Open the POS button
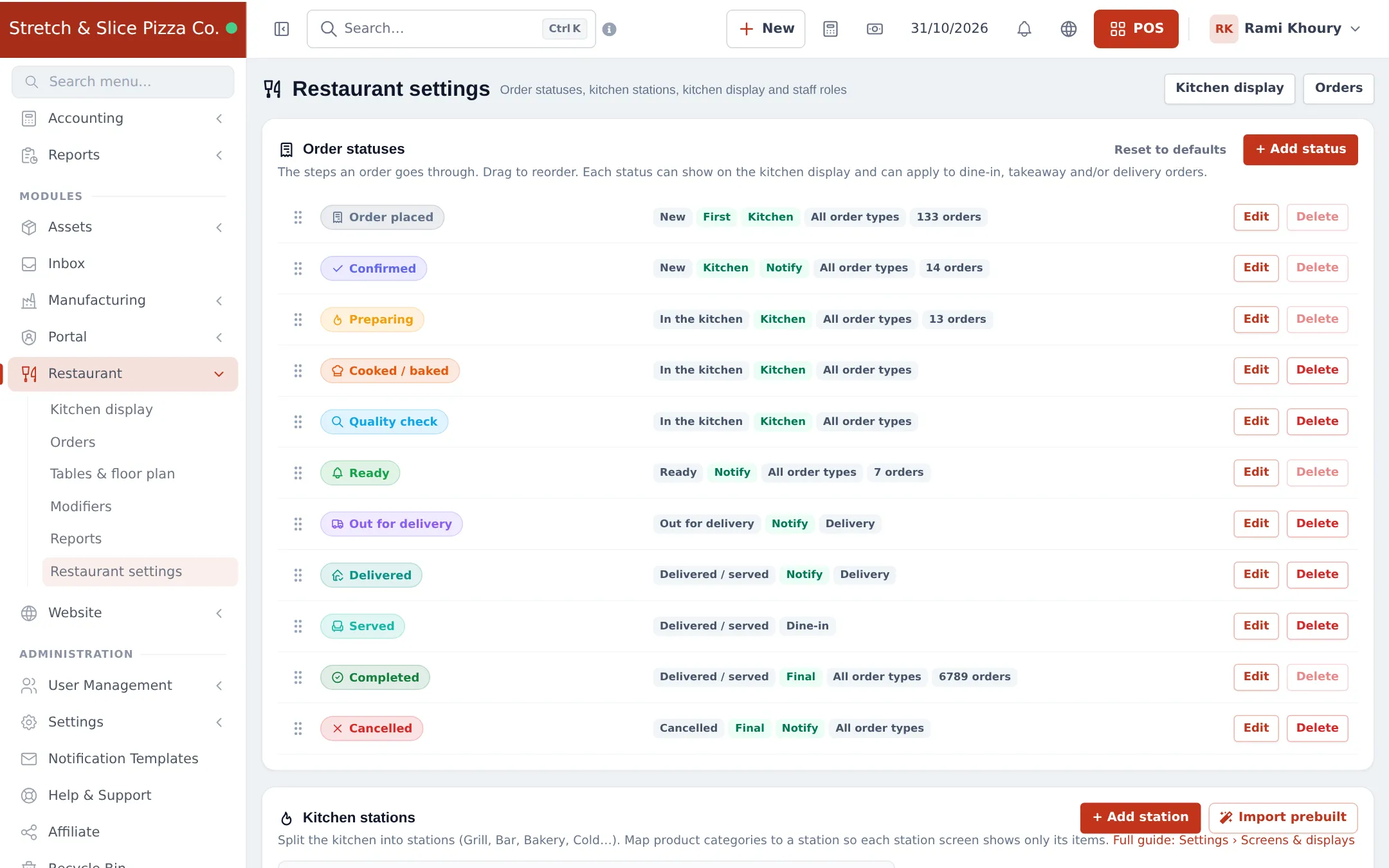Viewport: 1389px width, 868px height. point(1136,29)
